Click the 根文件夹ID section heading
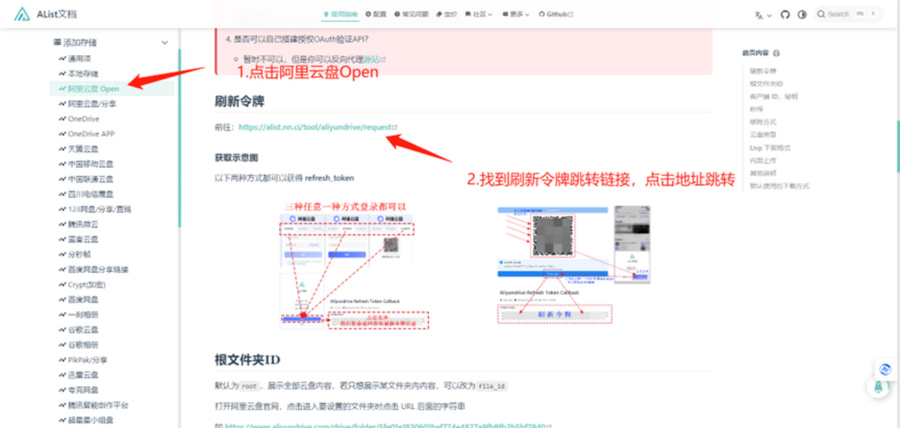This screenshot has height=428, width=900. tap(247, 360)
